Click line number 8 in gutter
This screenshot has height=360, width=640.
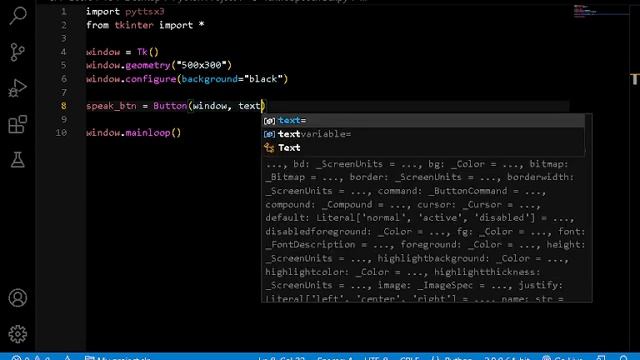(x=64, y=106)
